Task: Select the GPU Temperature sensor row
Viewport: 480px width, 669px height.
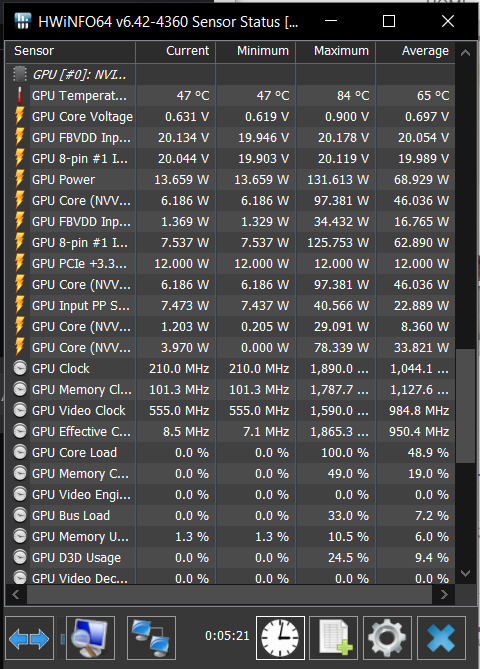Action: tap(230, 95)
